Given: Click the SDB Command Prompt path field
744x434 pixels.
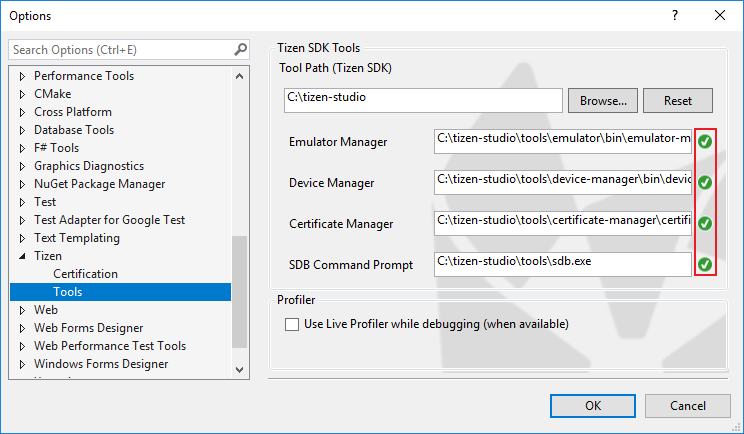Looking at the screenshot, I should 563,264.
